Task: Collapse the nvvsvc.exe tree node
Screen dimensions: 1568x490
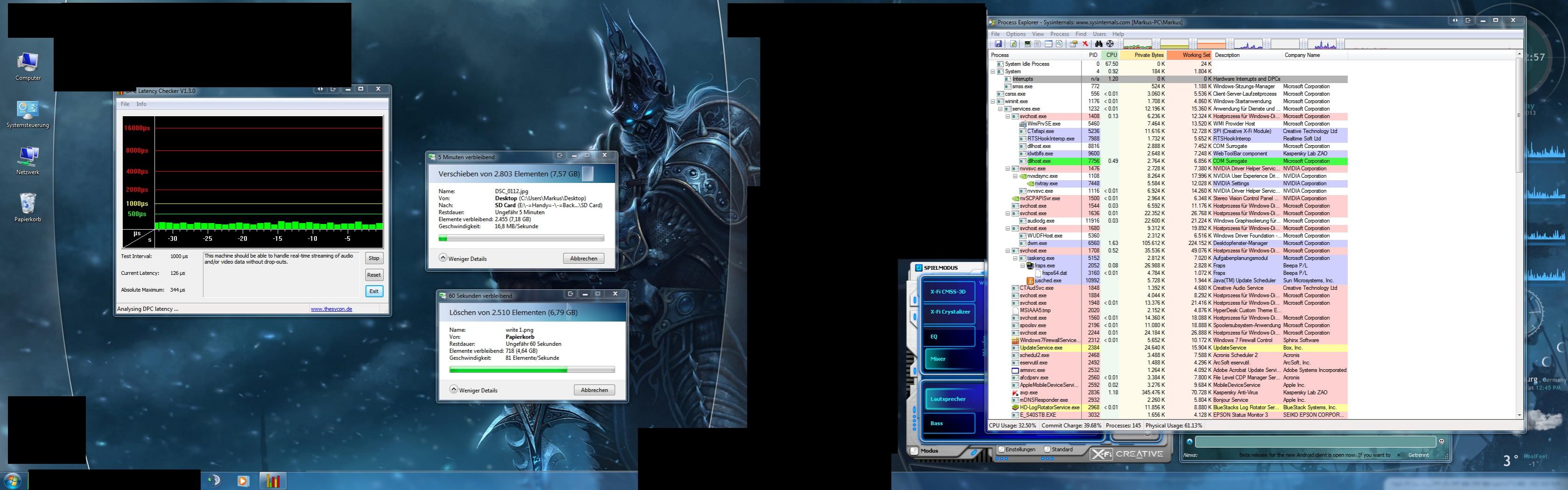Action: [x=1007, y=168]
